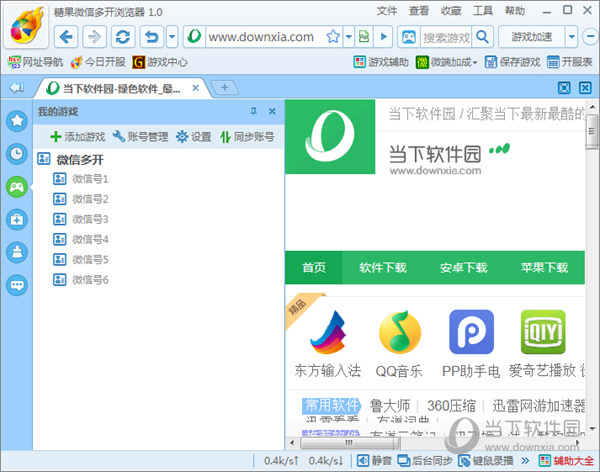This screenshot has width=600, height=472.
Task: Click 添加游戏 in panel toolbar
Action: coord(78,136)
